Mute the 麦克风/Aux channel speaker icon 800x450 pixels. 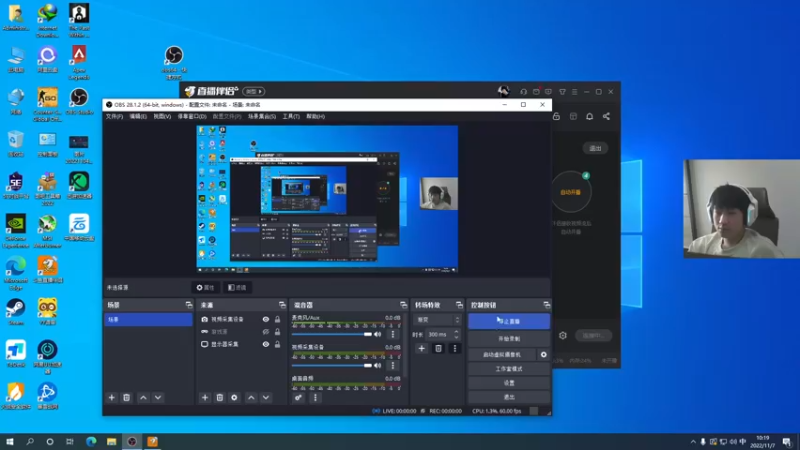tap(378, 335)
